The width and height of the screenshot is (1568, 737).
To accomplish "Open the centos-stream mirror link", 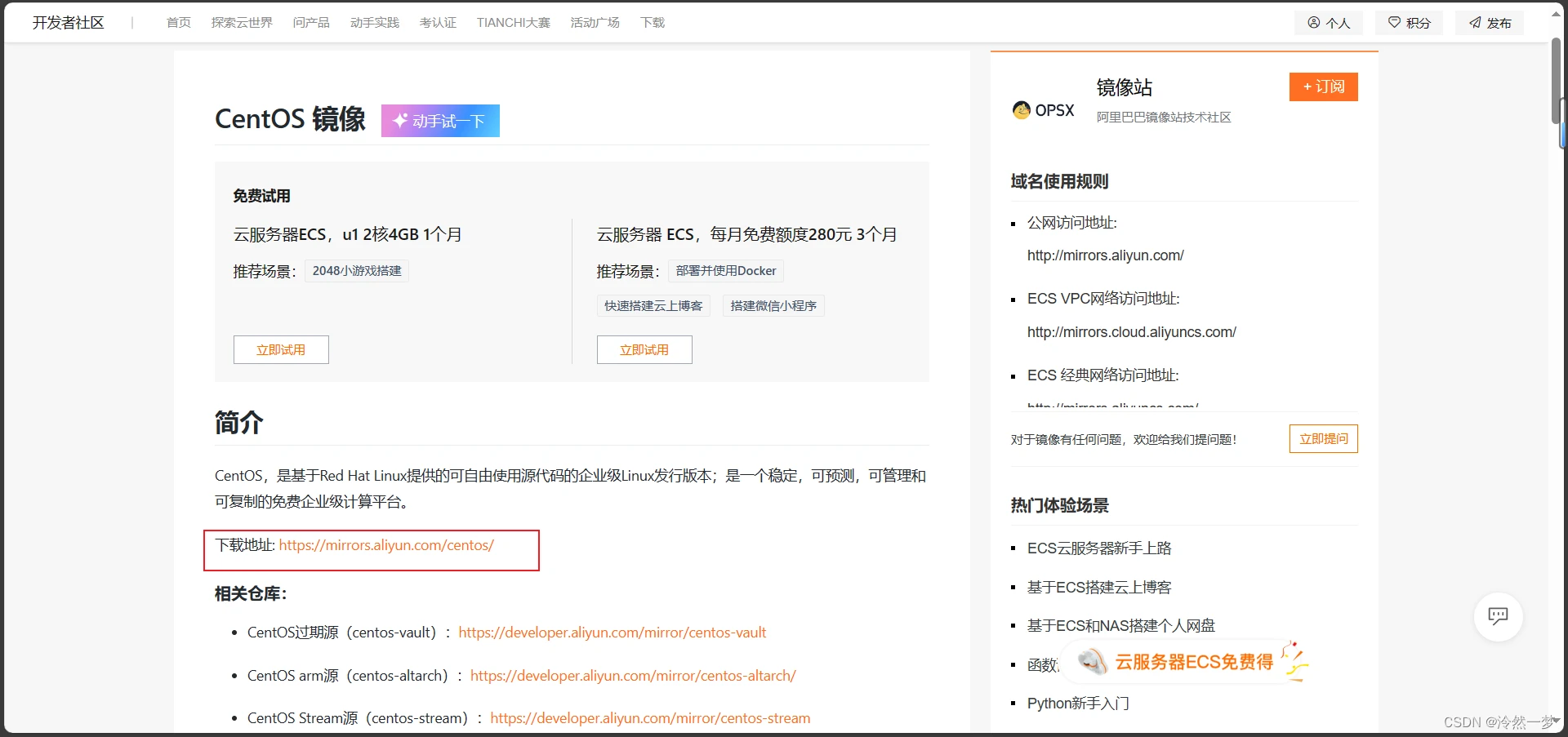I will point(650,718).
